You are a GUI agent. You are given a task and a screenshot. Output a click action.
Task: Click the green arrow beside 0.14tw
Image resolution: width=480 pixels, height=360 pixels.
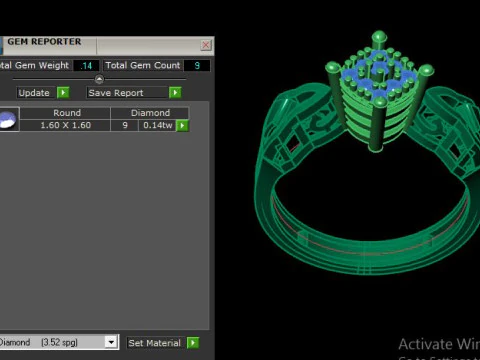[x=182, y=126]
